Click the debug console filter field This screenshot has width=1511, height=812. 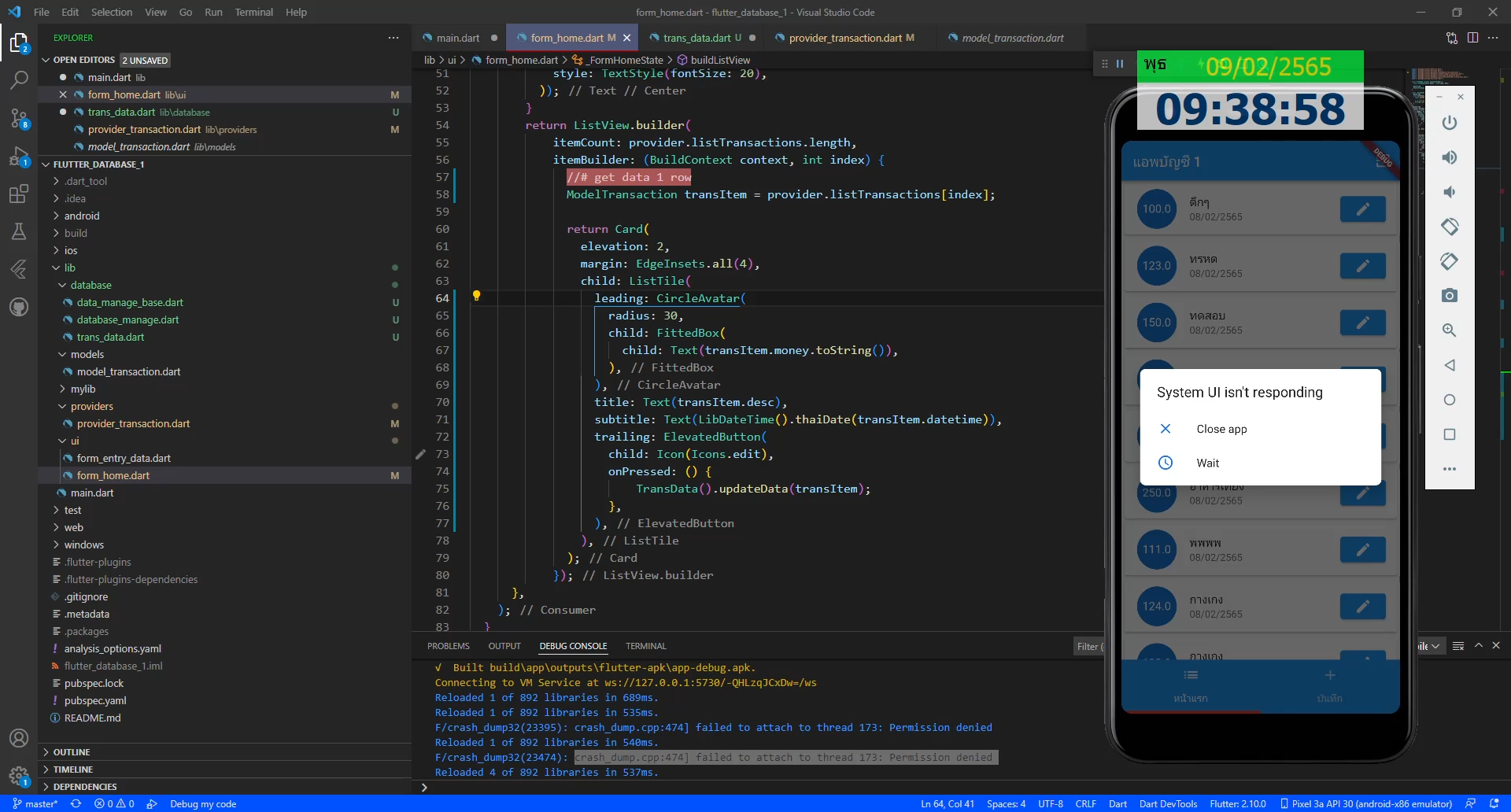pos(1089,646)
